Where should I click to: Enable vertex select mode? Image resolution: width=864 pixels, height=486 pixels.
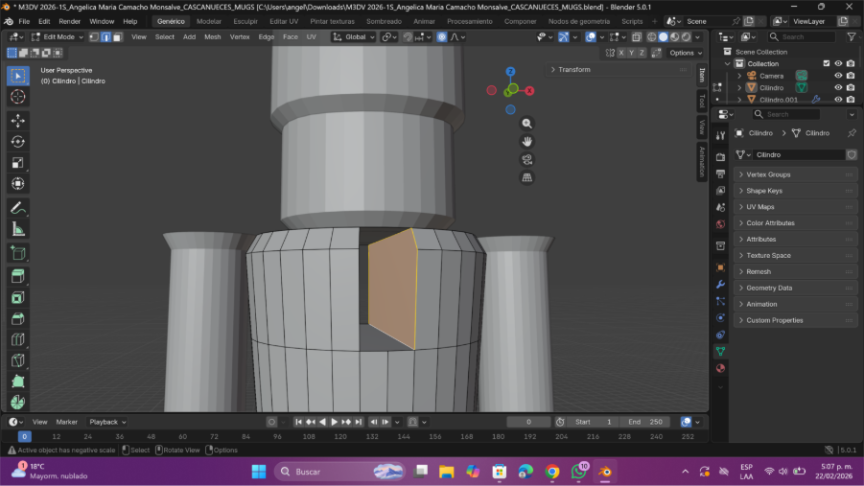tap(94, 37)
